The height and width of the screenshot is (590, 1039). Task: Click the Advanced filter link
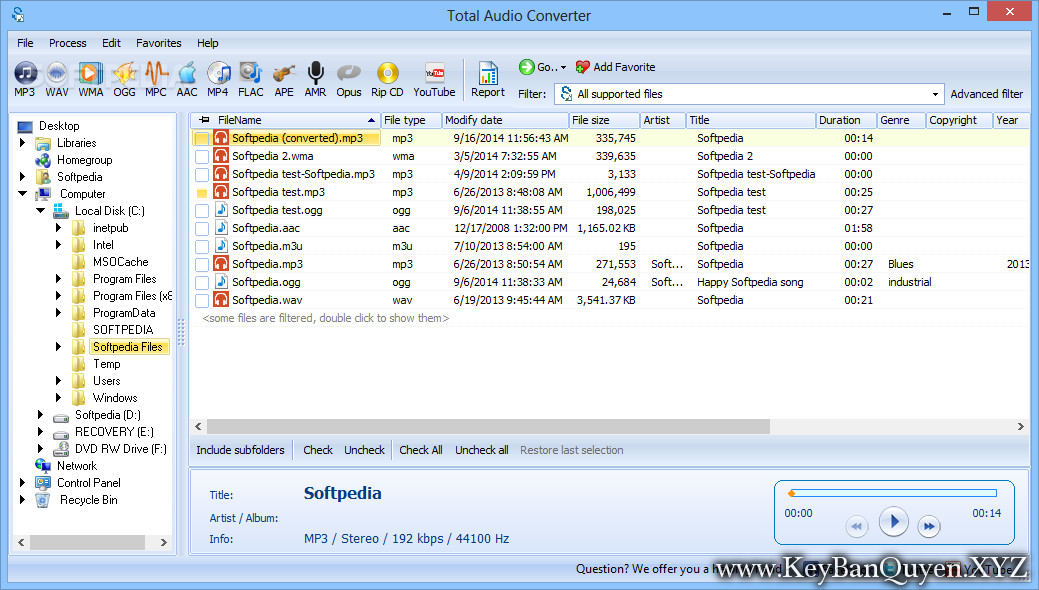(x=986, y=93)
